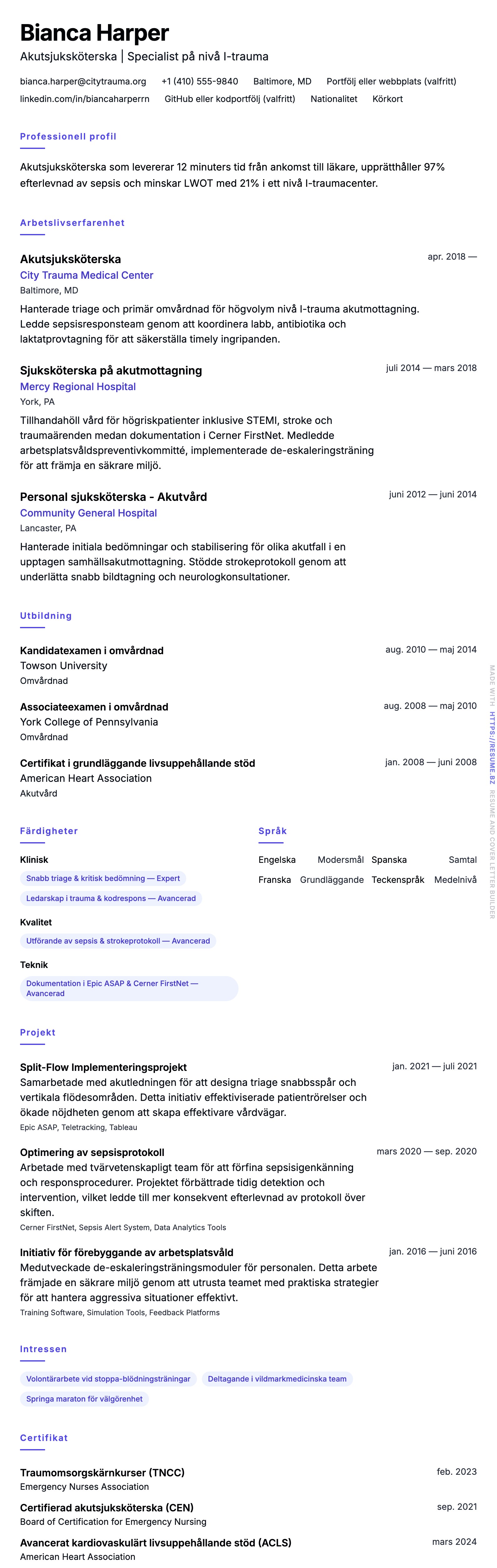
Task: Select the Split-Flow Implementeringsprojekt project title
Action: click(104, 1067)
